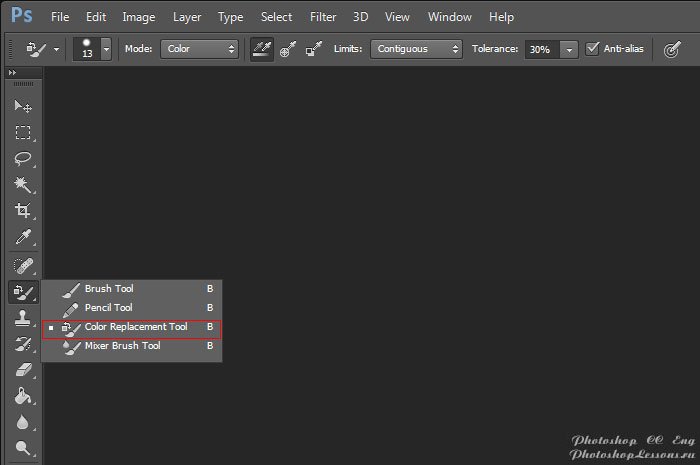This screenshot has height=465, width=700.
Task: Pick the Lasso tool
Action: pyautogui.click(x=22, y=159)
